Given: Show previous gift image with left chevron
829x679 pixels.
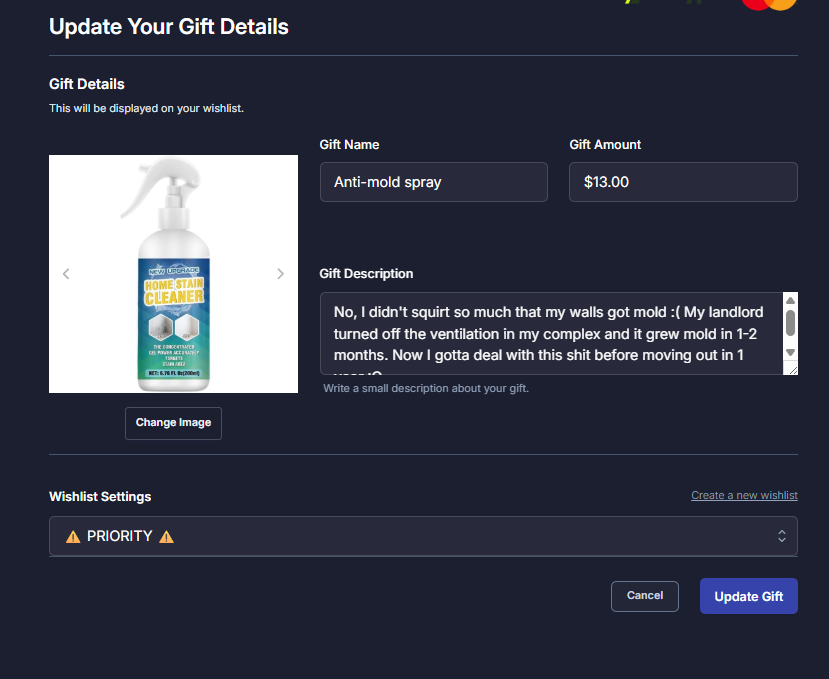Looking at the screenshot, I should tap(66, 274).
